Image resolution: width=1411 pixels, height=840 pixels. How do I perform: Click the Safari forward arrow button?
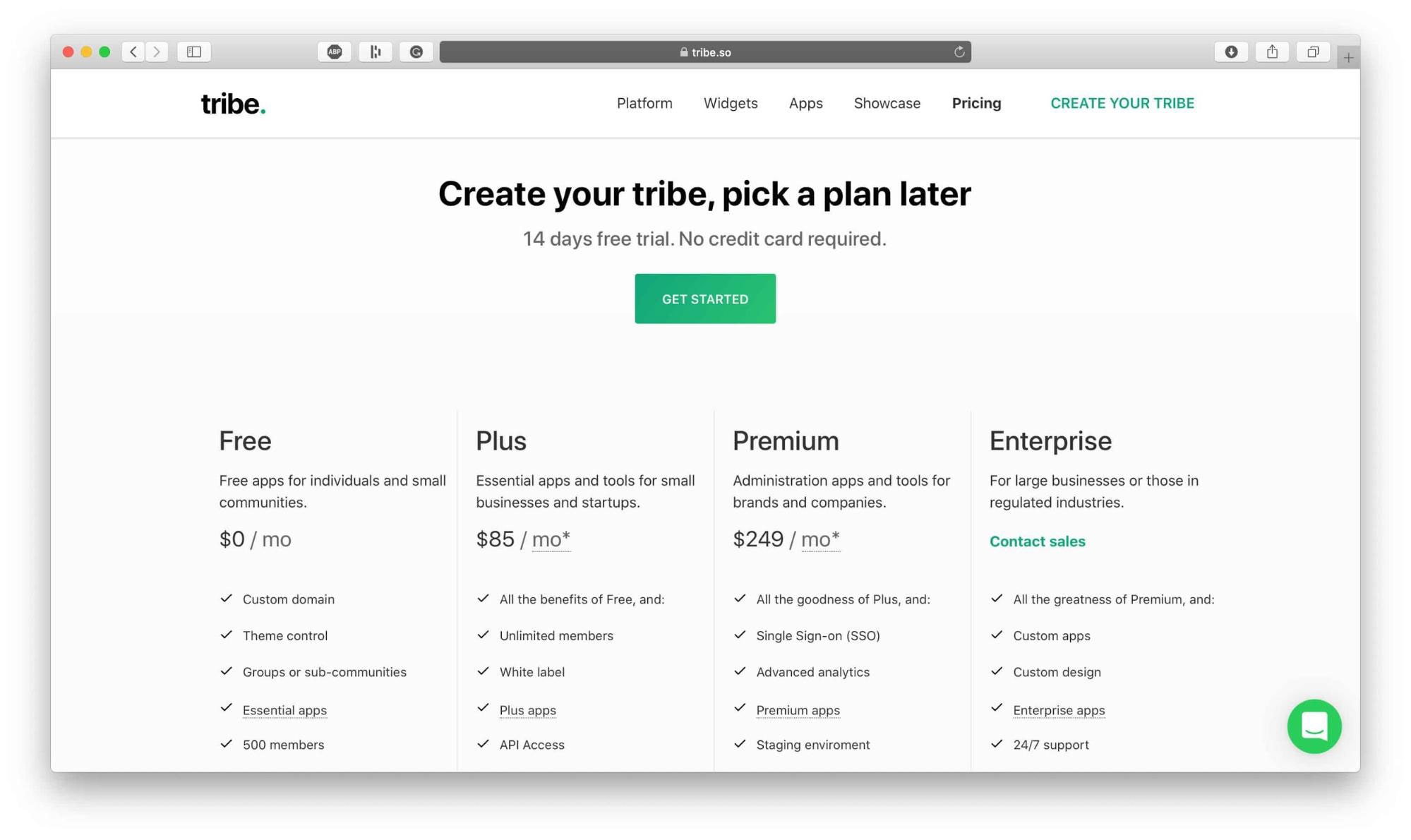[157, 52]
